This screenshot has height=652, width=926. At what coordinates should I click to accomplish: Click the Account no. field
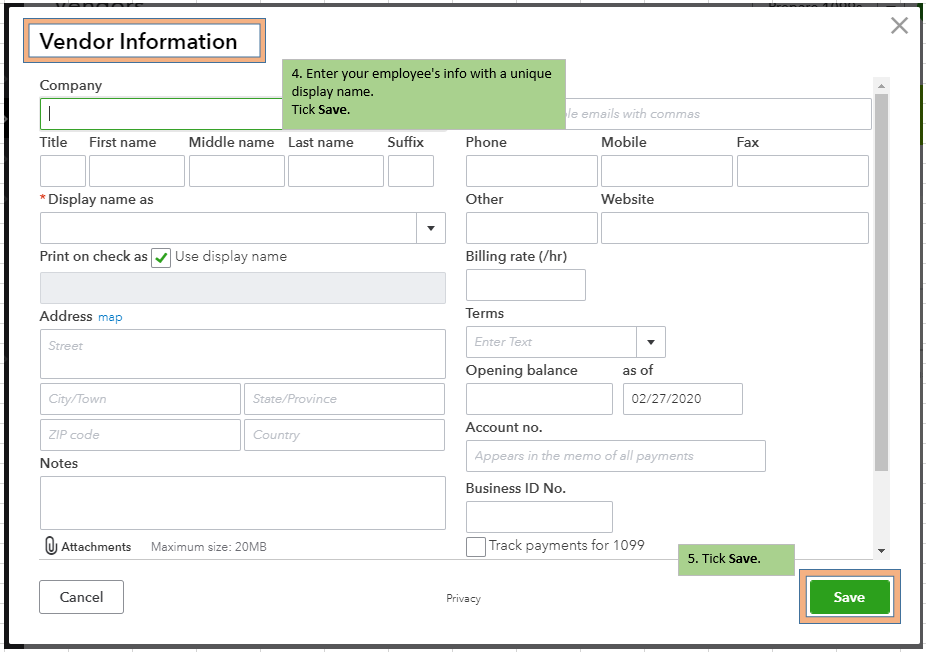615,456
